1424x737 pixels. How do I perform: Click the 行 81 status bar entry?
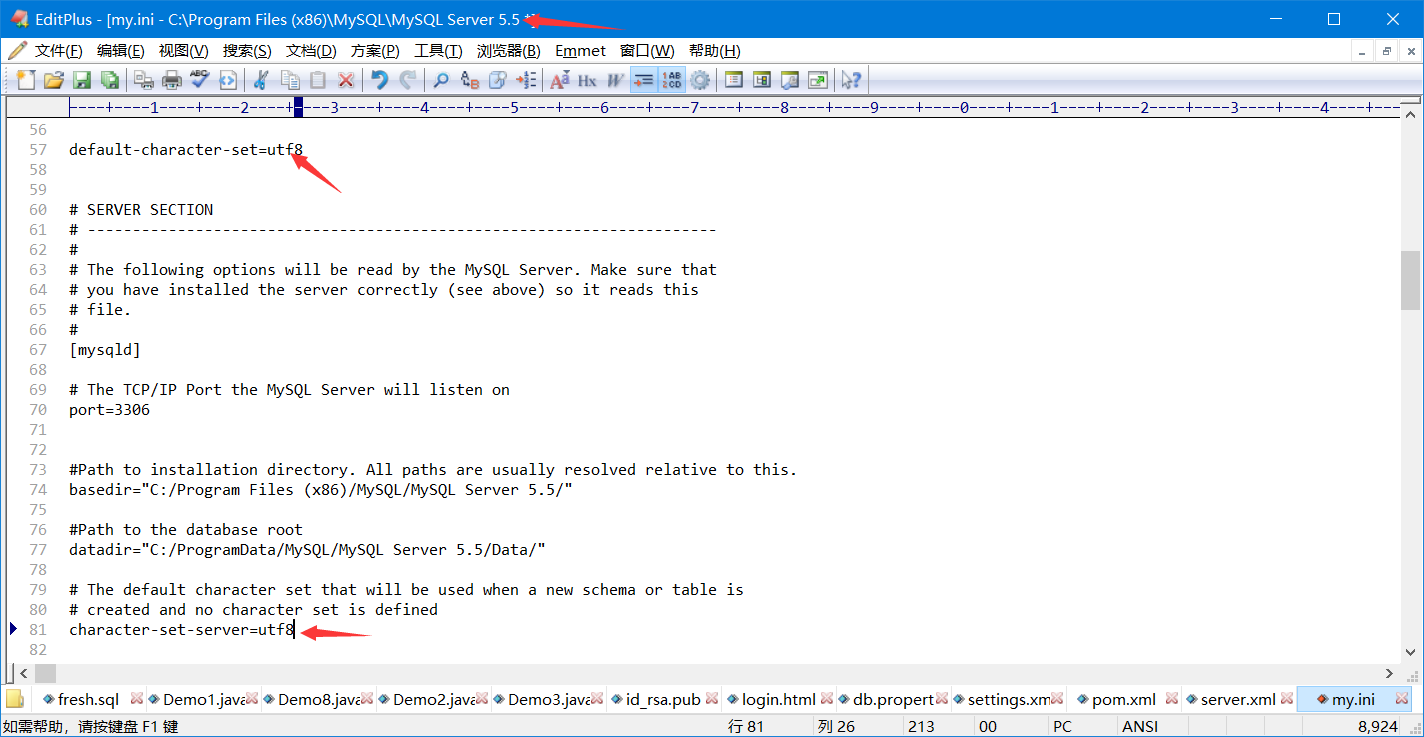pyautogui.click(x=746, y=727)
